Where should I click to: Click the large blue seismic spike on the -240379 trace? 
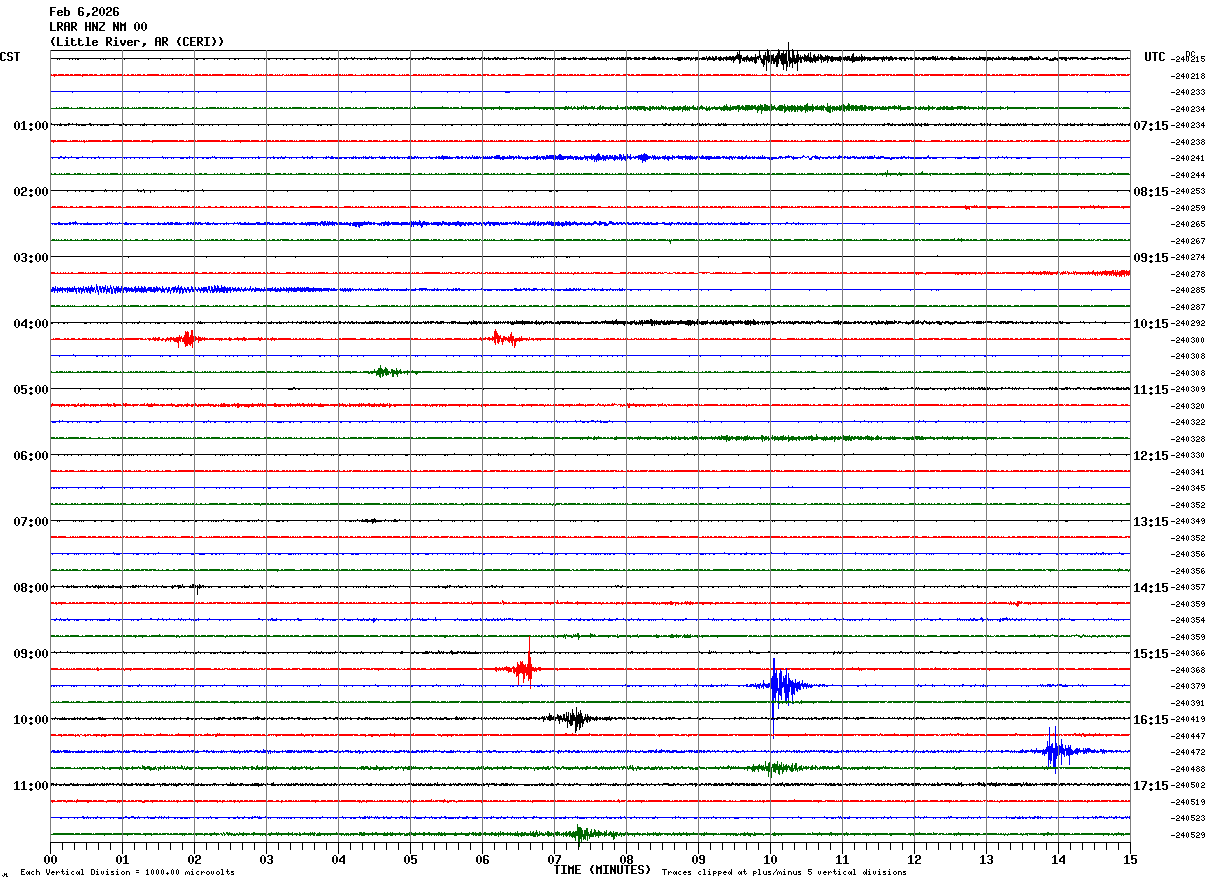782,686
